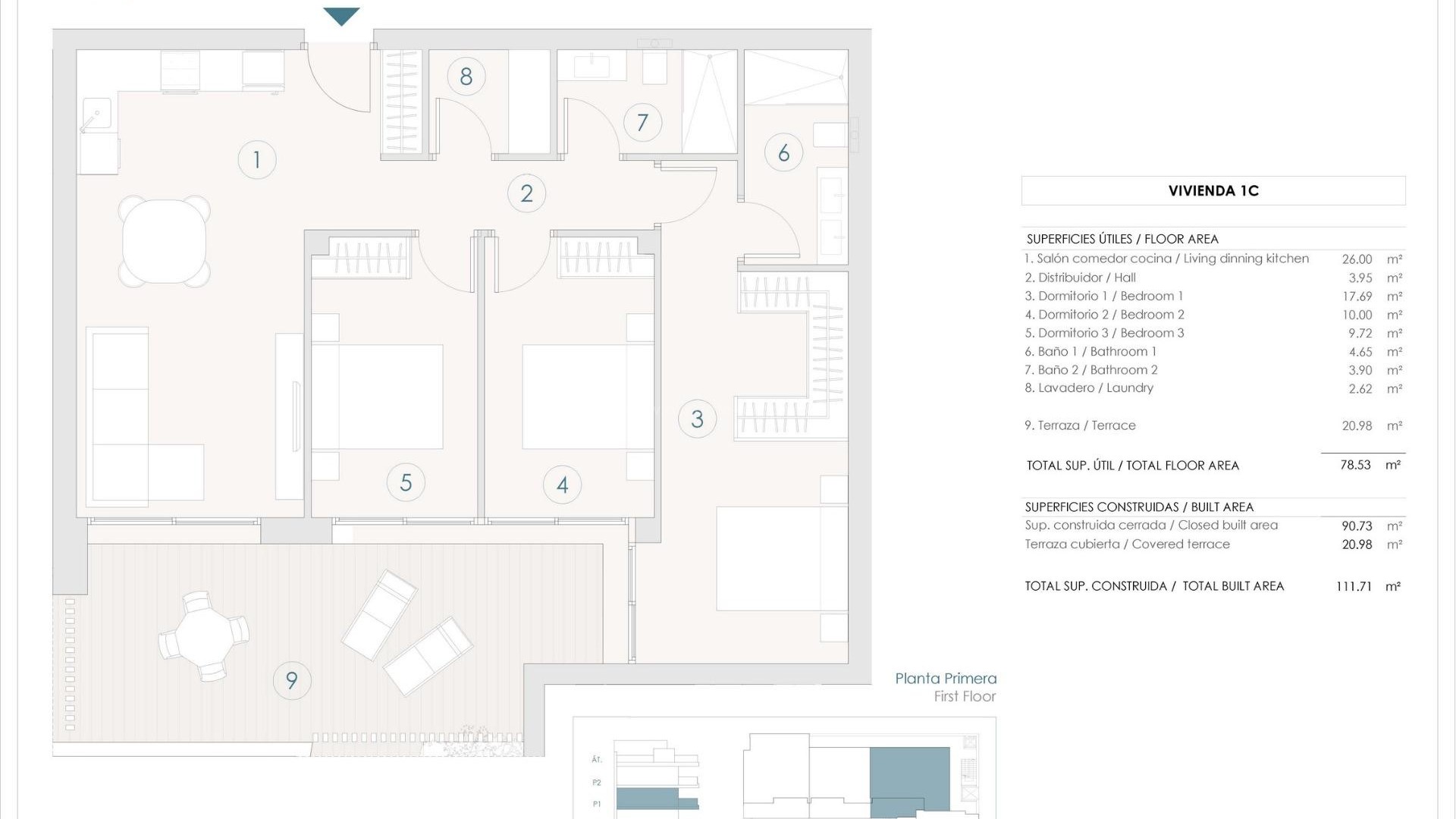Click the north arrow triangle above the plan
The width and height of the screenshot is (1456, 819).
(x=341, y=14)
